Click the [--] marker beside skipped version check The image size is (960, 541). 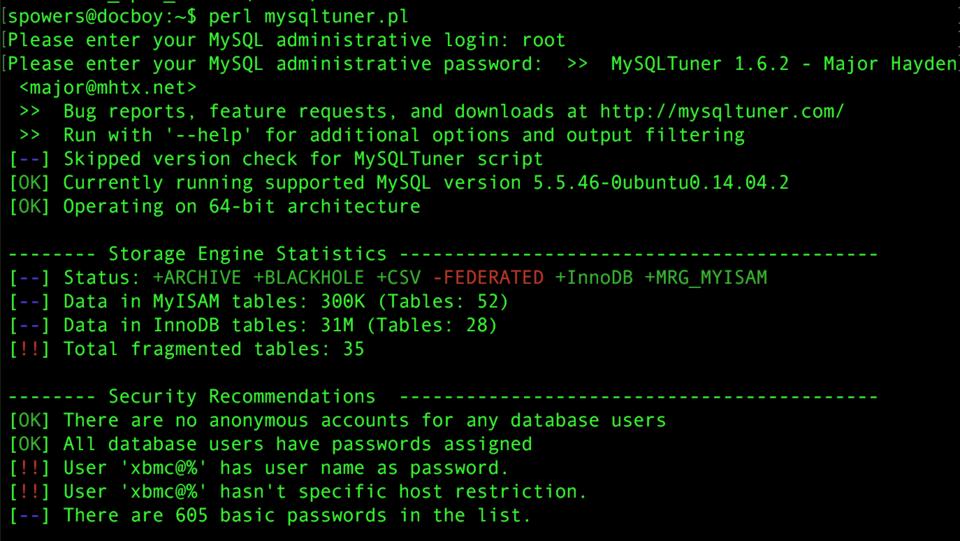[x=29, y=159]
